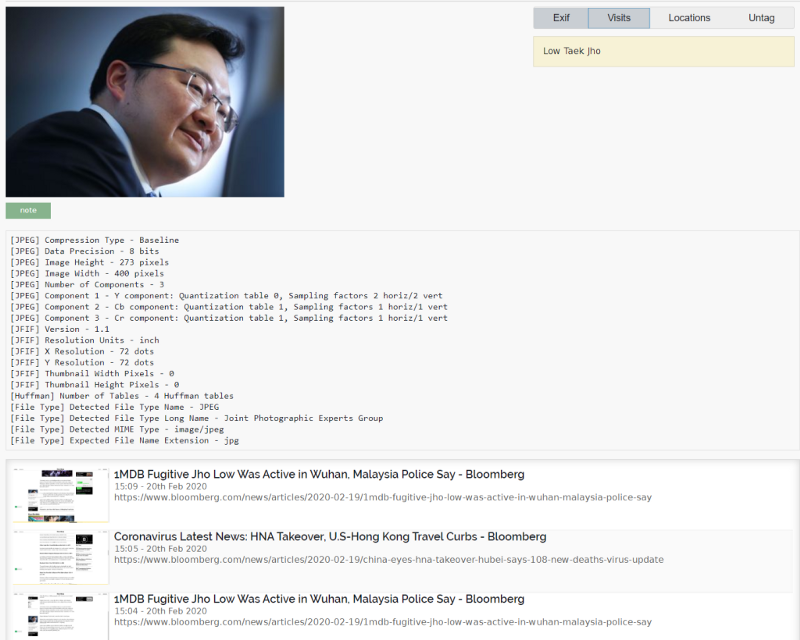This screenshot has width=800, height=640.
Task: Open the 15:04 '1MDB Fugitive Jho Low' title
Action: 318,599
